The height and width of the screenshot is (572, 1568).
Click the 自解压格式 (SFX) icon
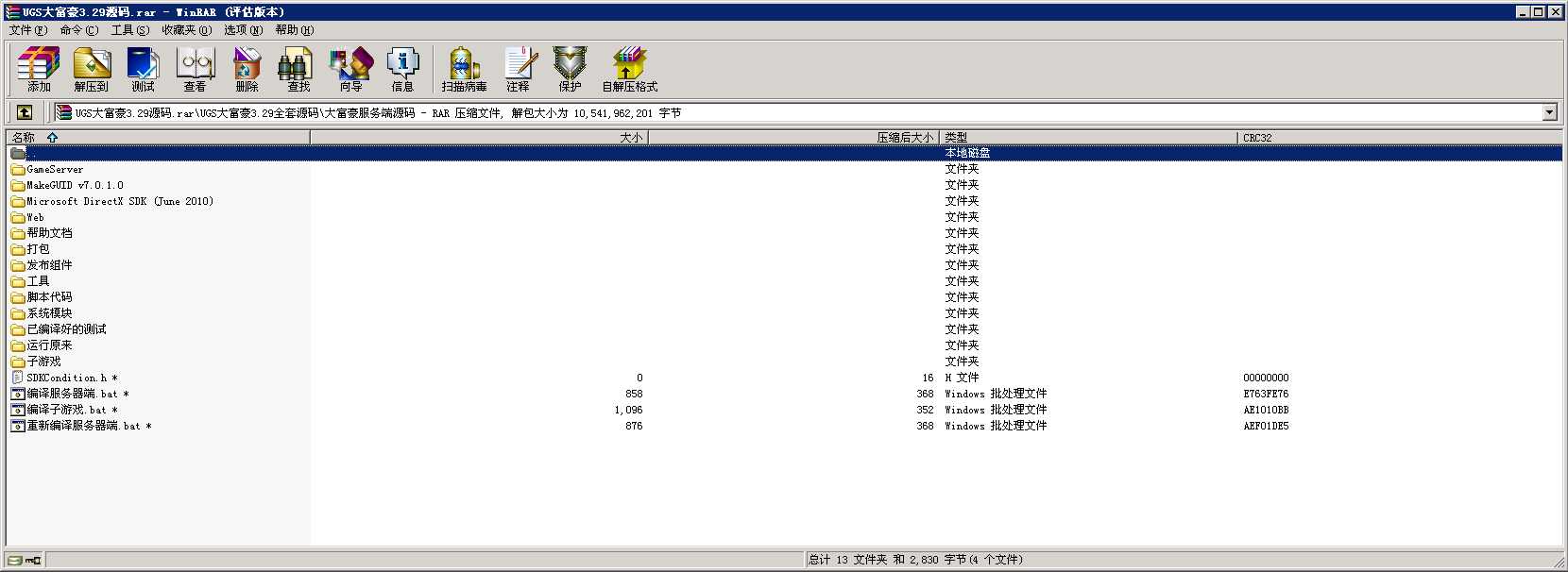tap(630, 70)
